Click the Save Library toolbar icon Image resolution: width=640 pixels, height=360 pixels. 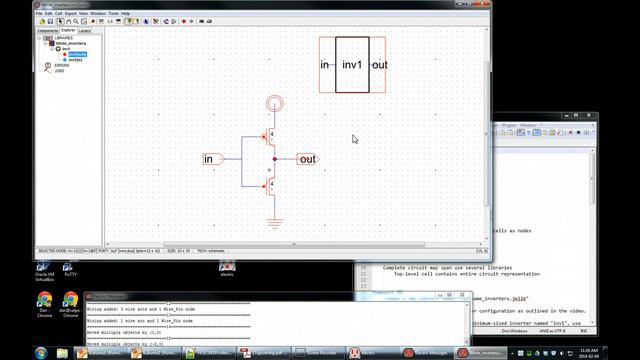pos(50,21)
